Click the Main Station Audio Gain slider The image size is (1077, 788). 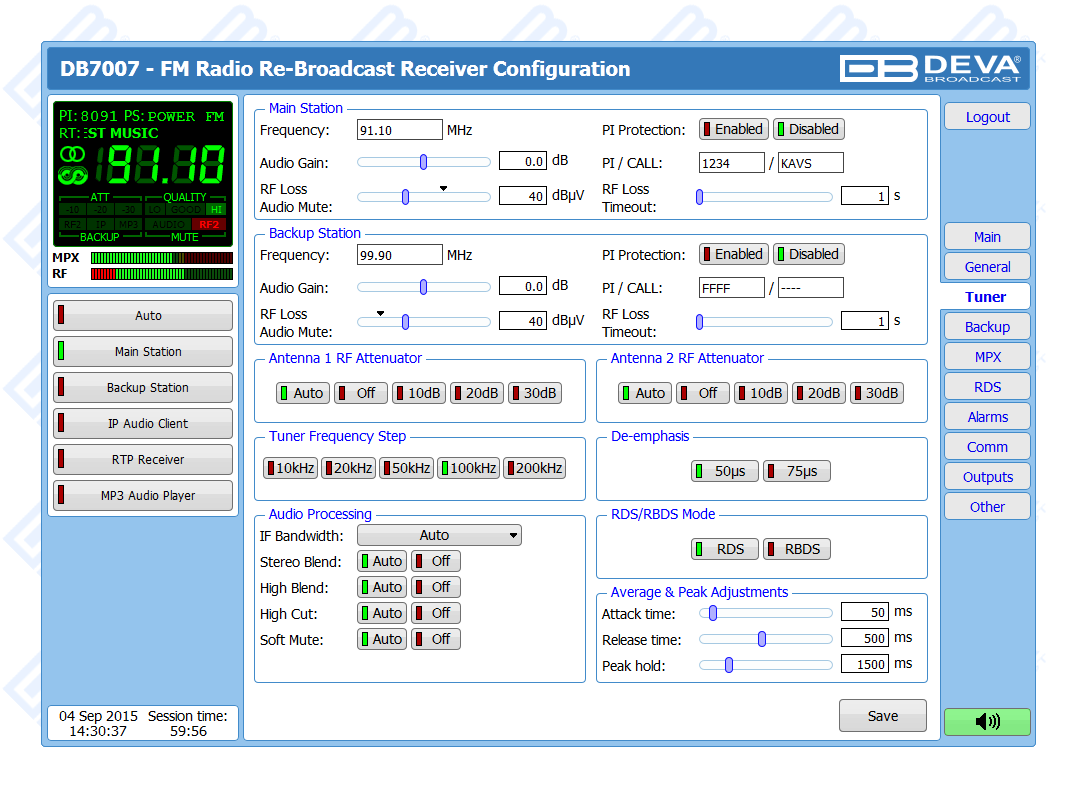[x=423, y=162]
